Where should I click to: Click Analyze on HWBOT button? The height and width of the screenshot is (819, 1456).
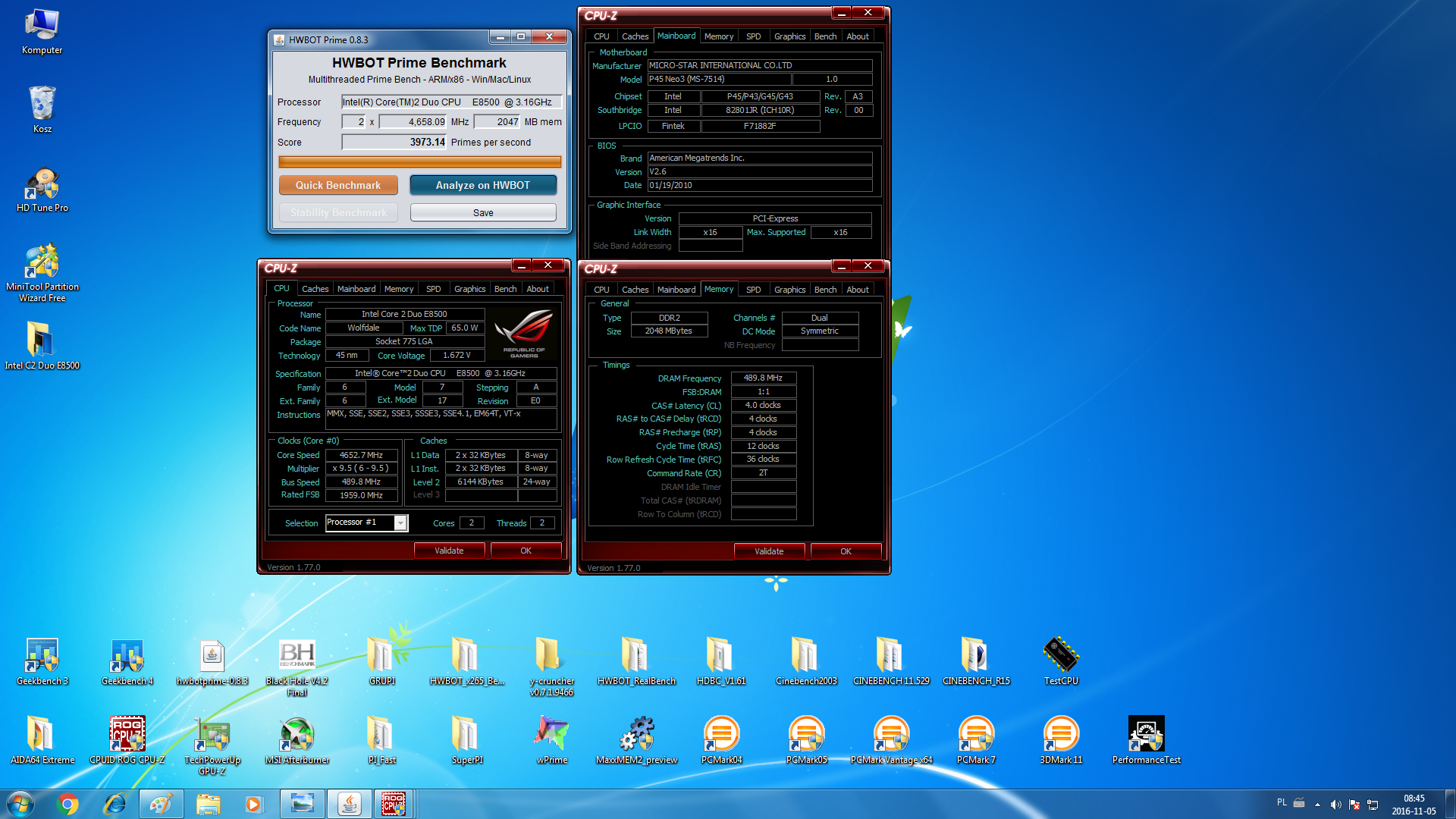click(483, 185)
